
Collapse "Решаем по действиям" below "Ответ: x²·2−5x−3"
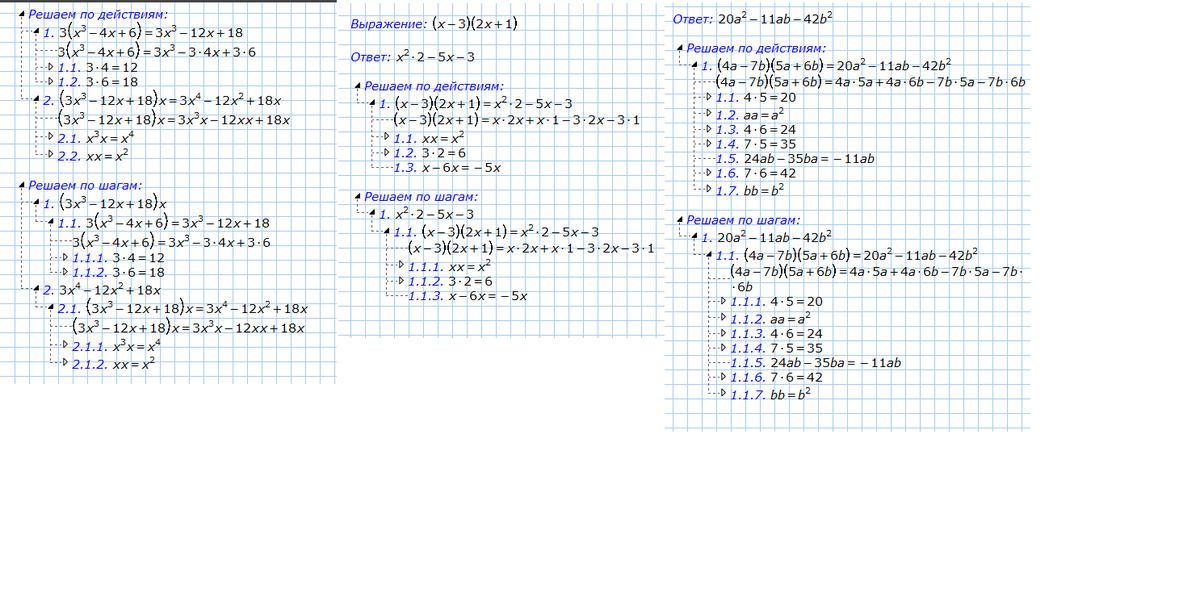[358, 87]
